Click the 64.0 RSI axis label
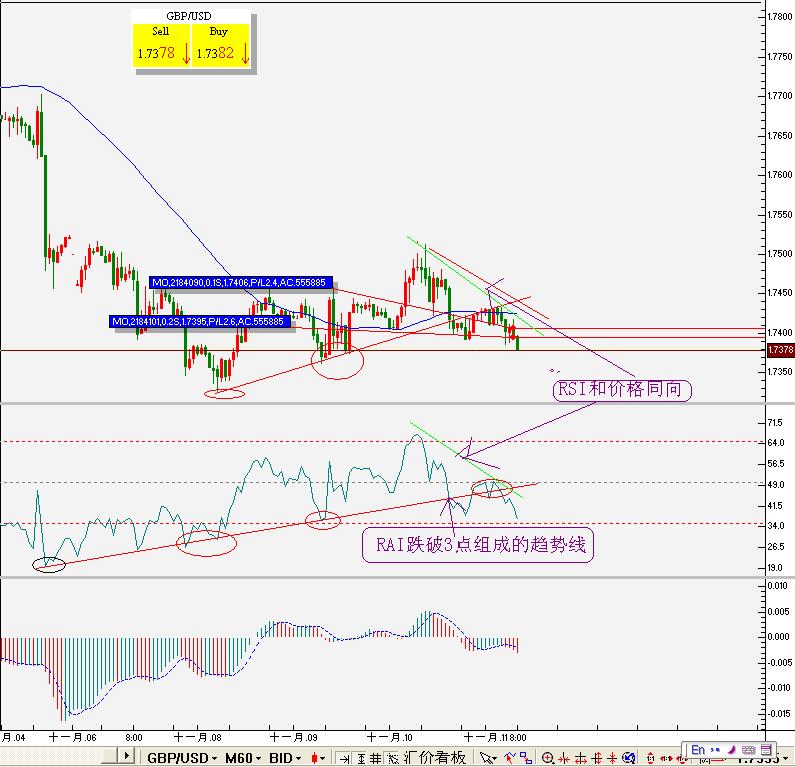Screen dimensions: 795x767 point(775,443)
